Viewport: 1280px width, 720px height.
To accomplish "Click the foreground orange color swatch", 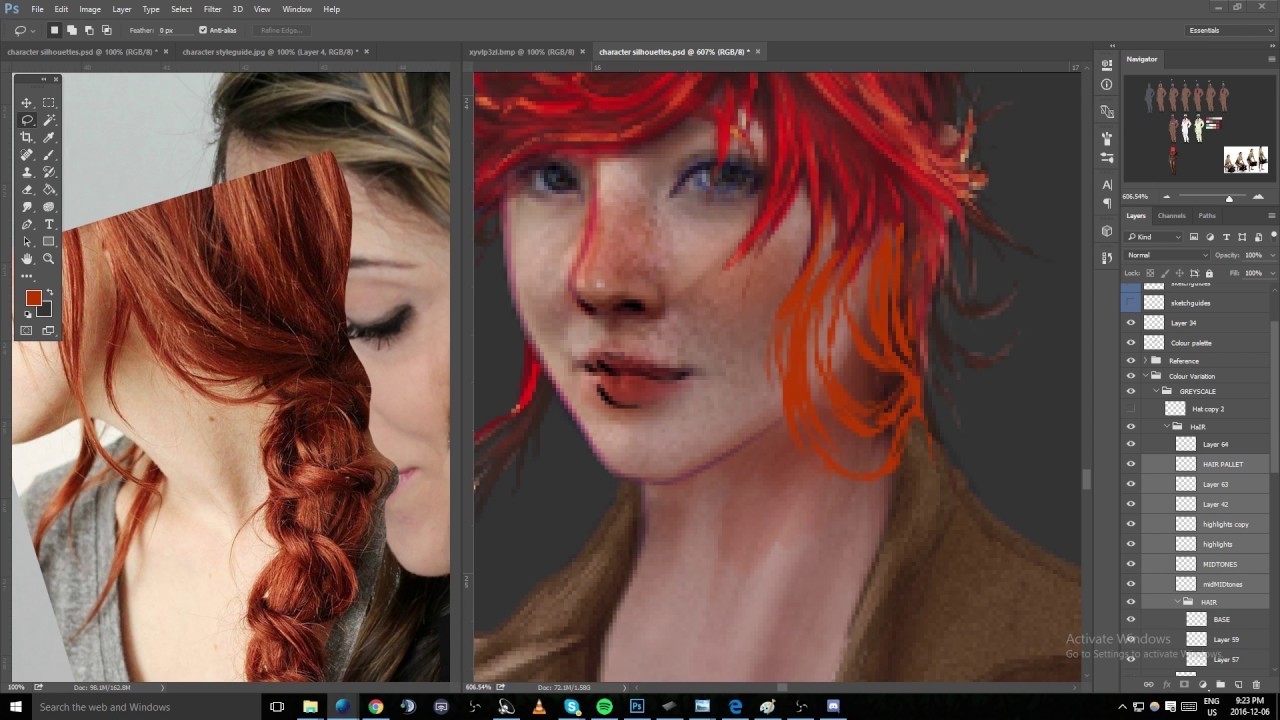I will 33,298.
